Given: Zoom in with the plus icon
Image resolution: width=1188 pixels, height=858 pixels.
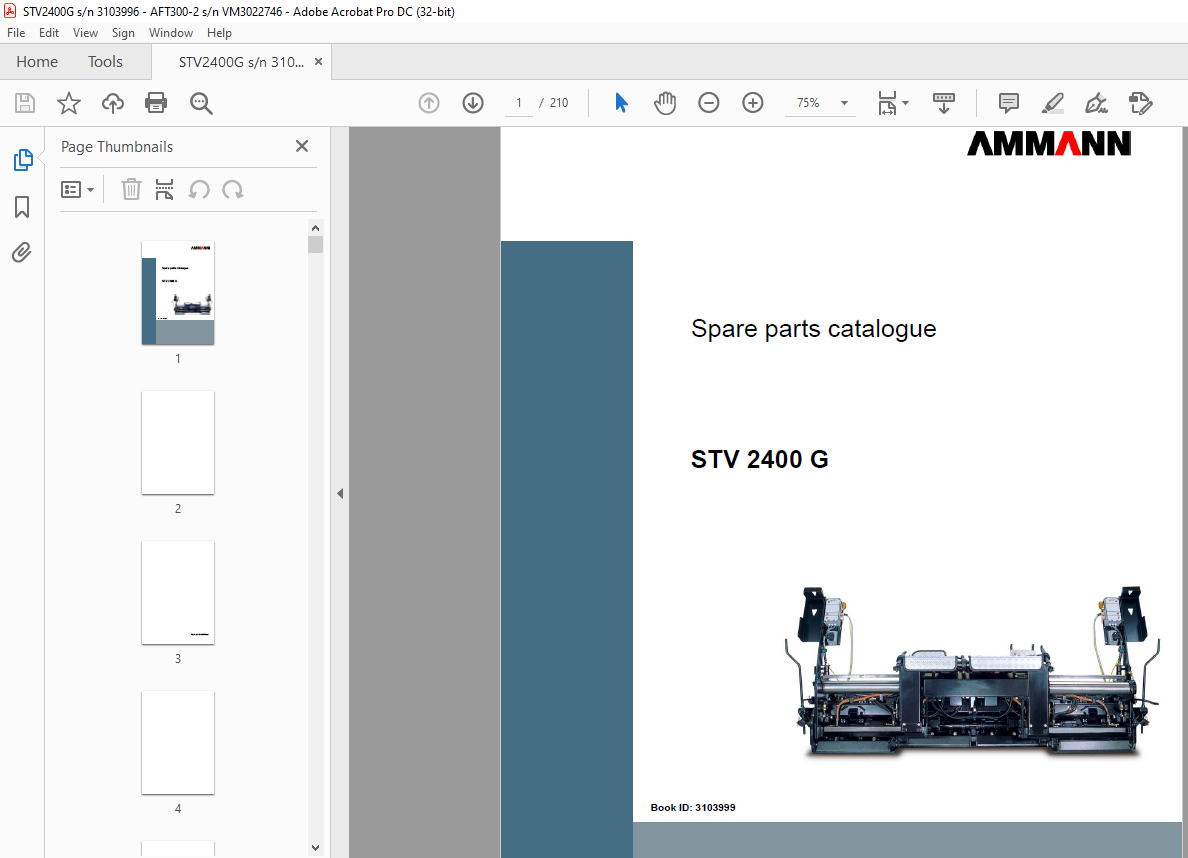Looking at the screenshot, I should pos(752,103).
